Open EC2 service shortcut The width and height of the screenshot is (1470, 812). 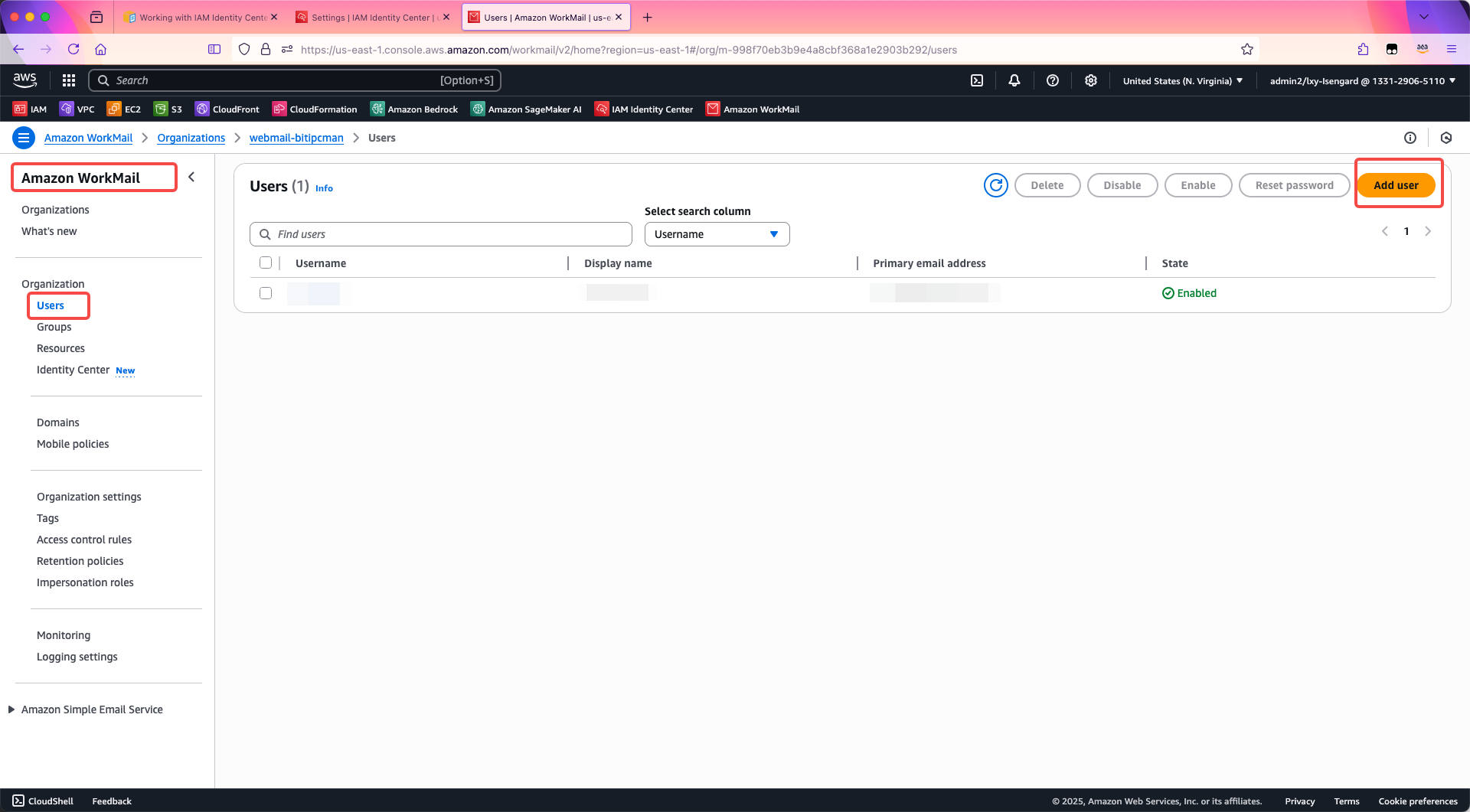tap(124, 109)
